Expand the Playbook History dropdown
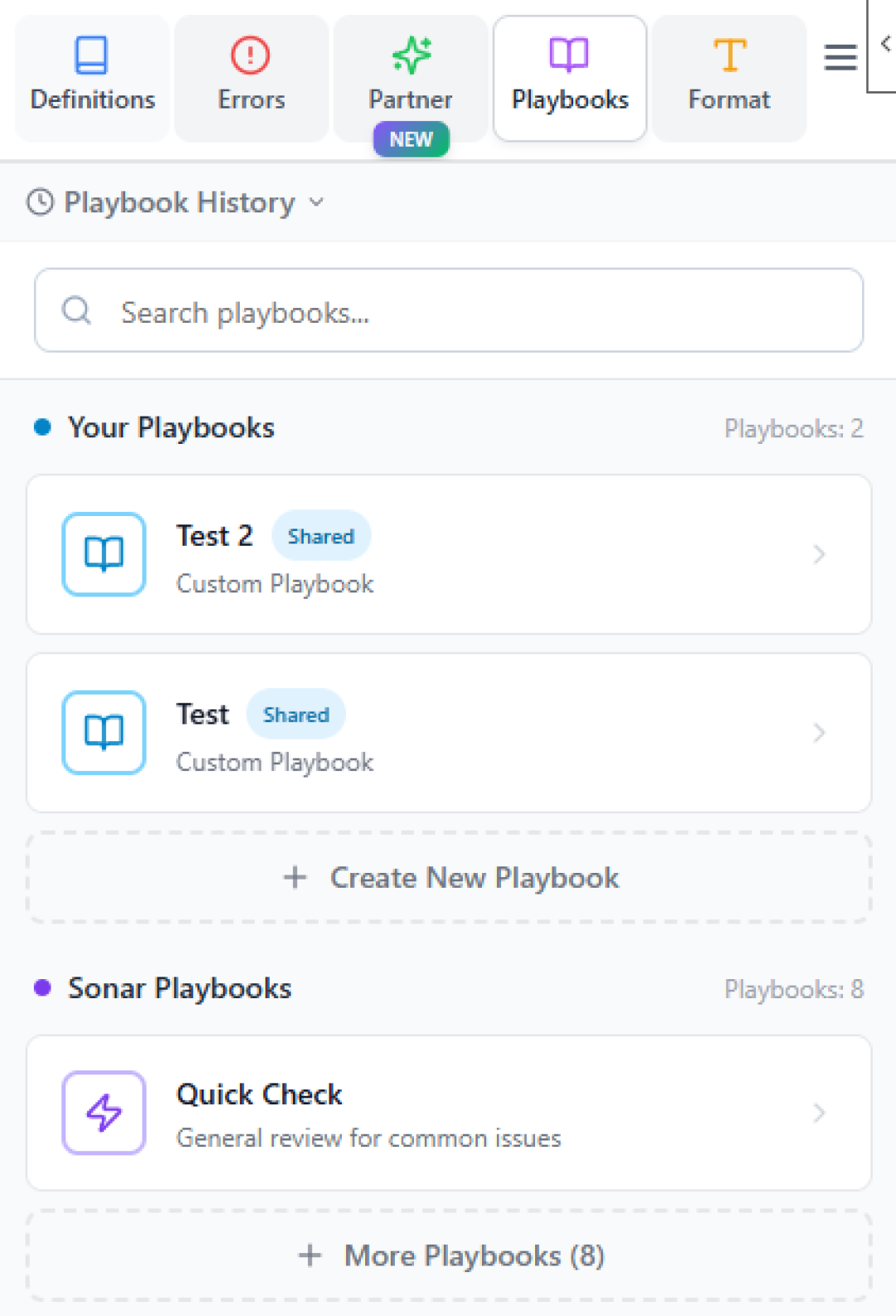896x1316 pixels. (x=316, y=202)
